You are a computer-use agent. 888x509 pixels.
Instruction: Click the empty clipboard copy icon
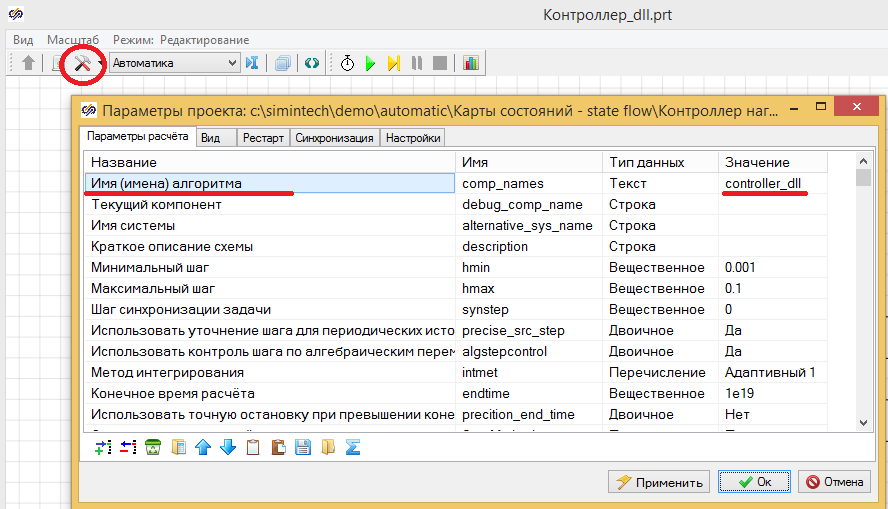(253, 447)
